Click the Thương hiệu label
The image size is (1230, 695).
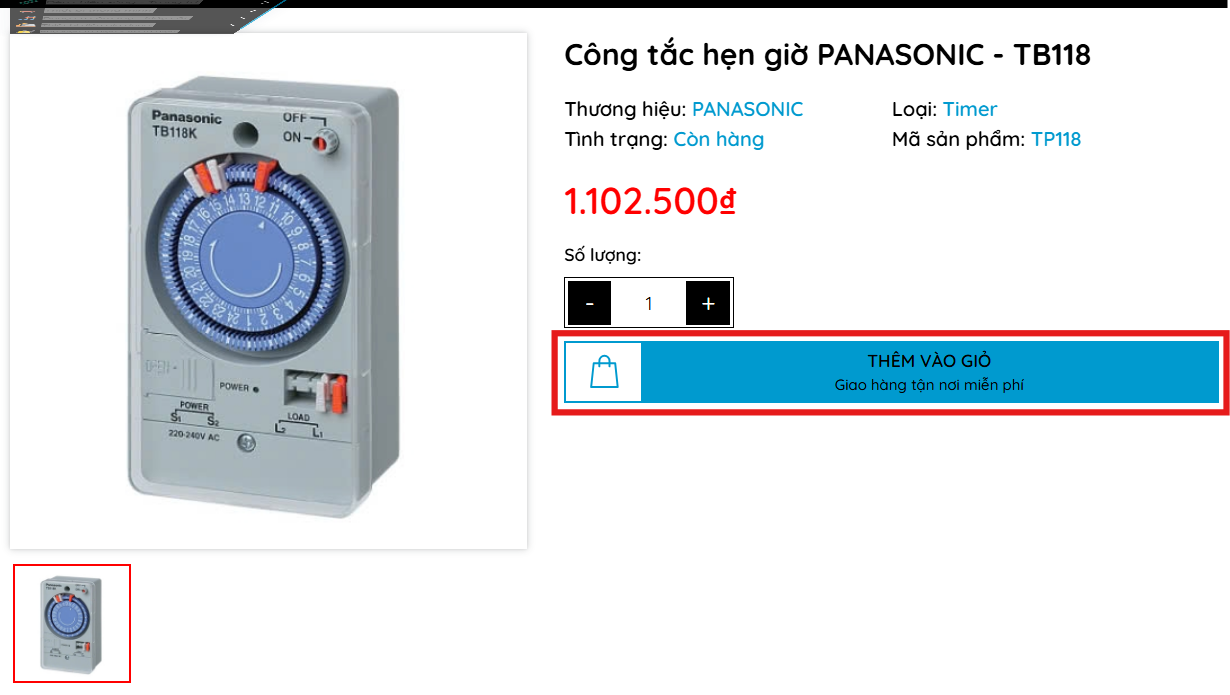(x=625, y=109)
